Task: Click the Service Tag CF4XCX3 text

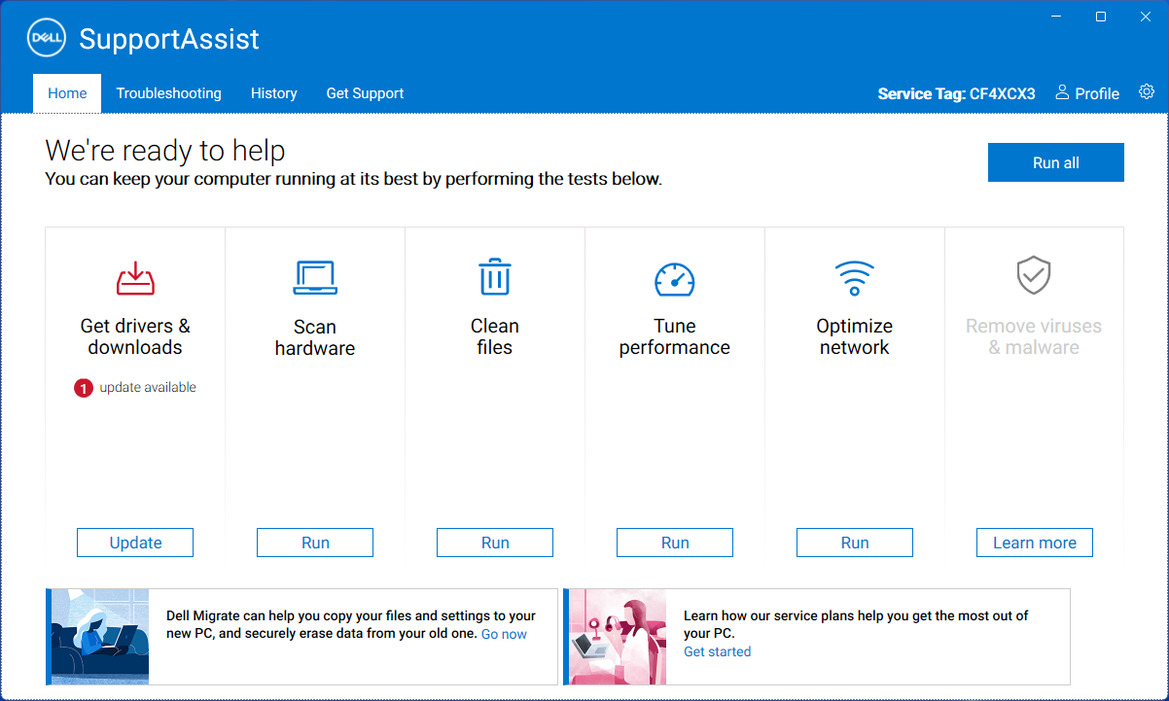Action: [956, 93]
